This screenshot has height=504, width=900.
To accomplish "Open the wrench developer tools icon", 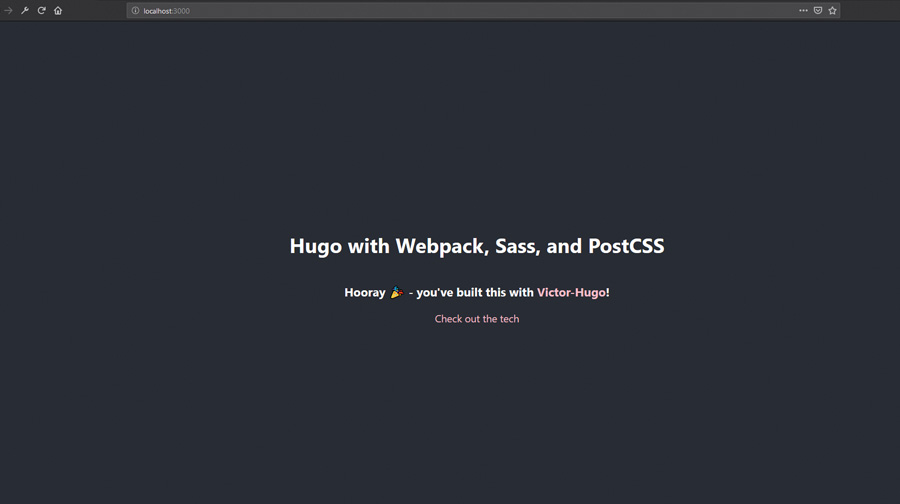I will pyautogui.click(x=25, y=10).
